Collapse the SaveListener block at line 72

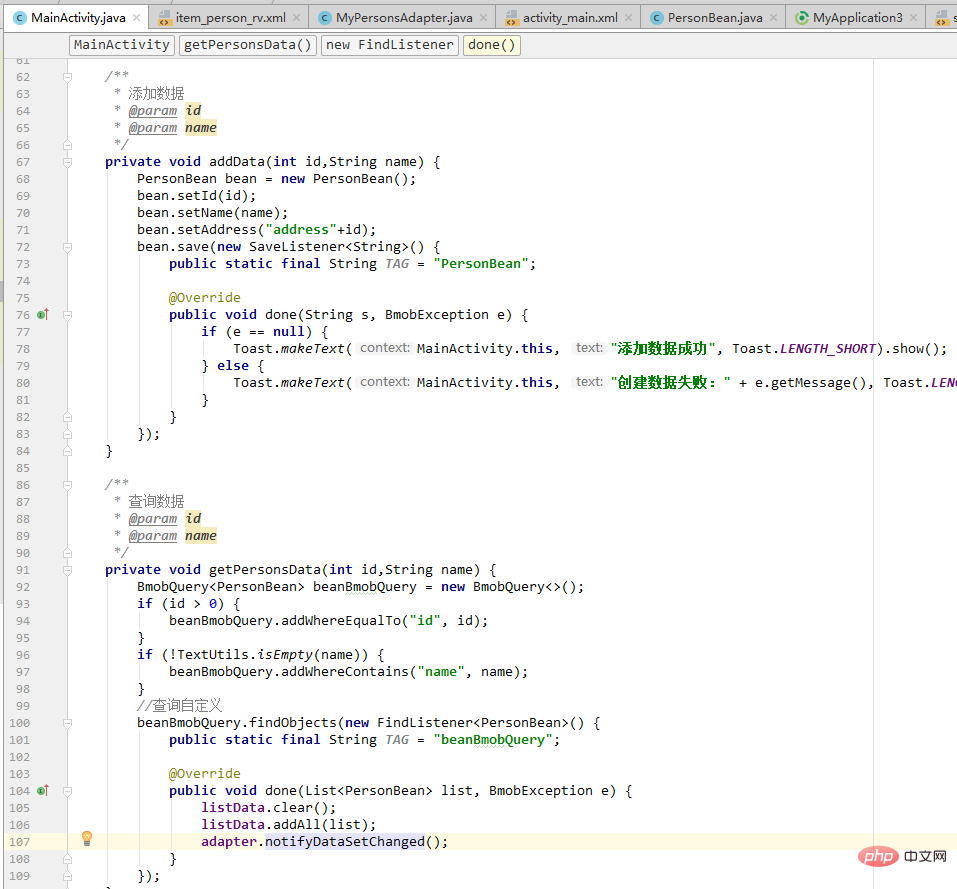pyautogui.click(x=68, y=247)
